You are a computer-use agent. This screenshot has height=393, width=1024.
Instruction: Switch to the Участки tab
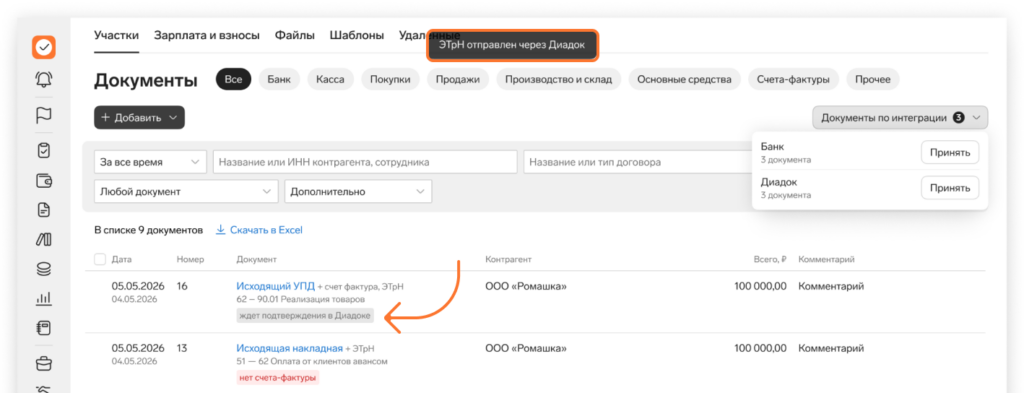pyautogui.click(x=116, y=35)
